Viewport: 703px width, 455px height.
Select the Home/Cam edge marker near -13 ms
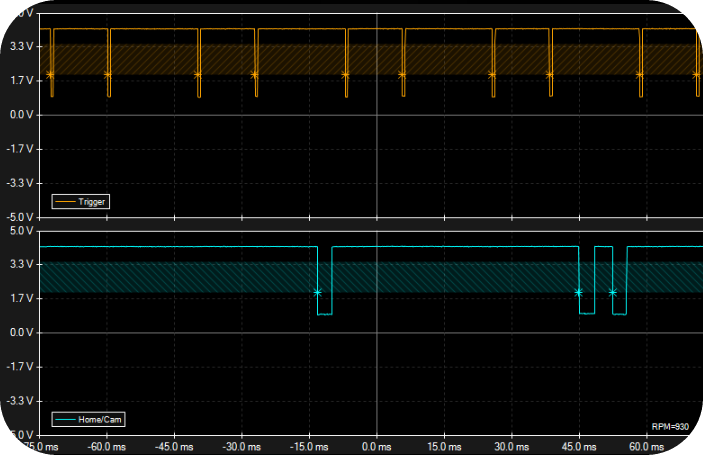(317, 293)
